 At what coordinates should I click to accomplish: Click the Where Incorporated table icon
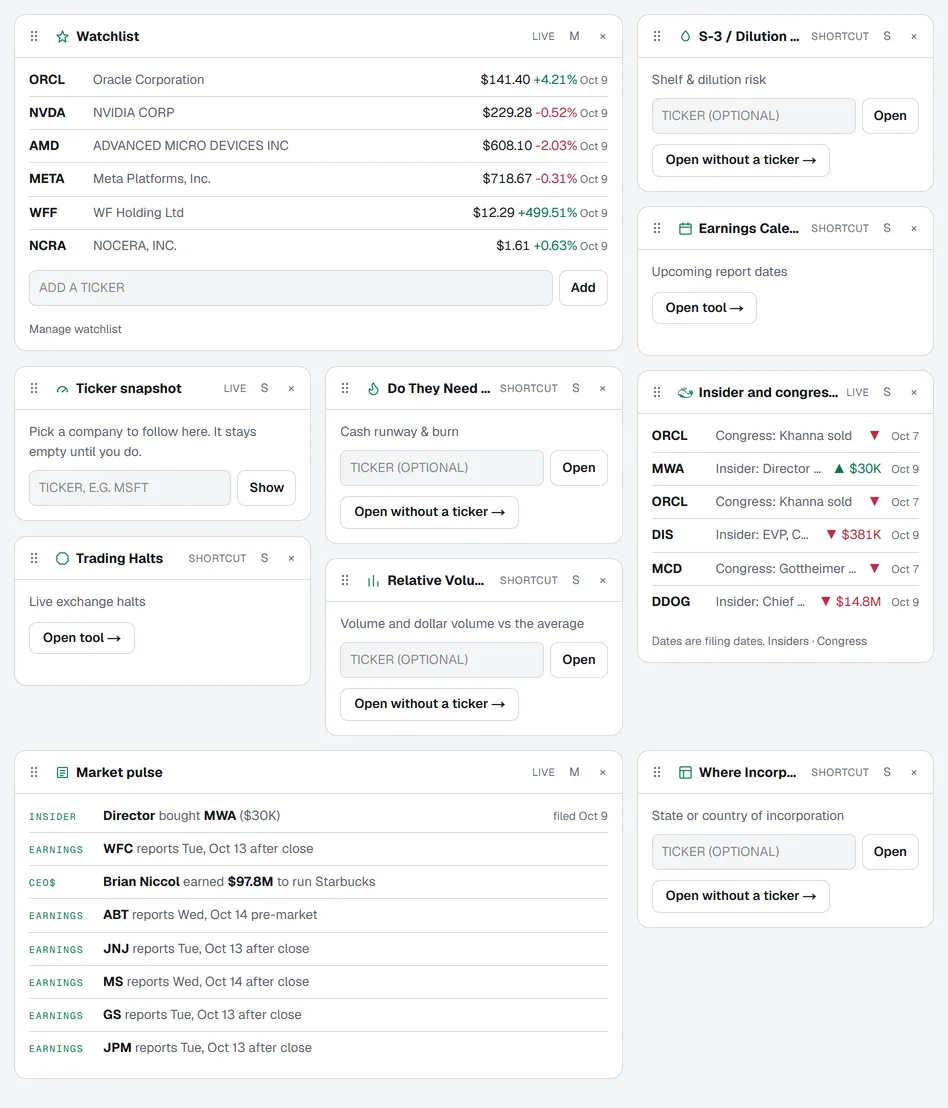coord(685,772)
